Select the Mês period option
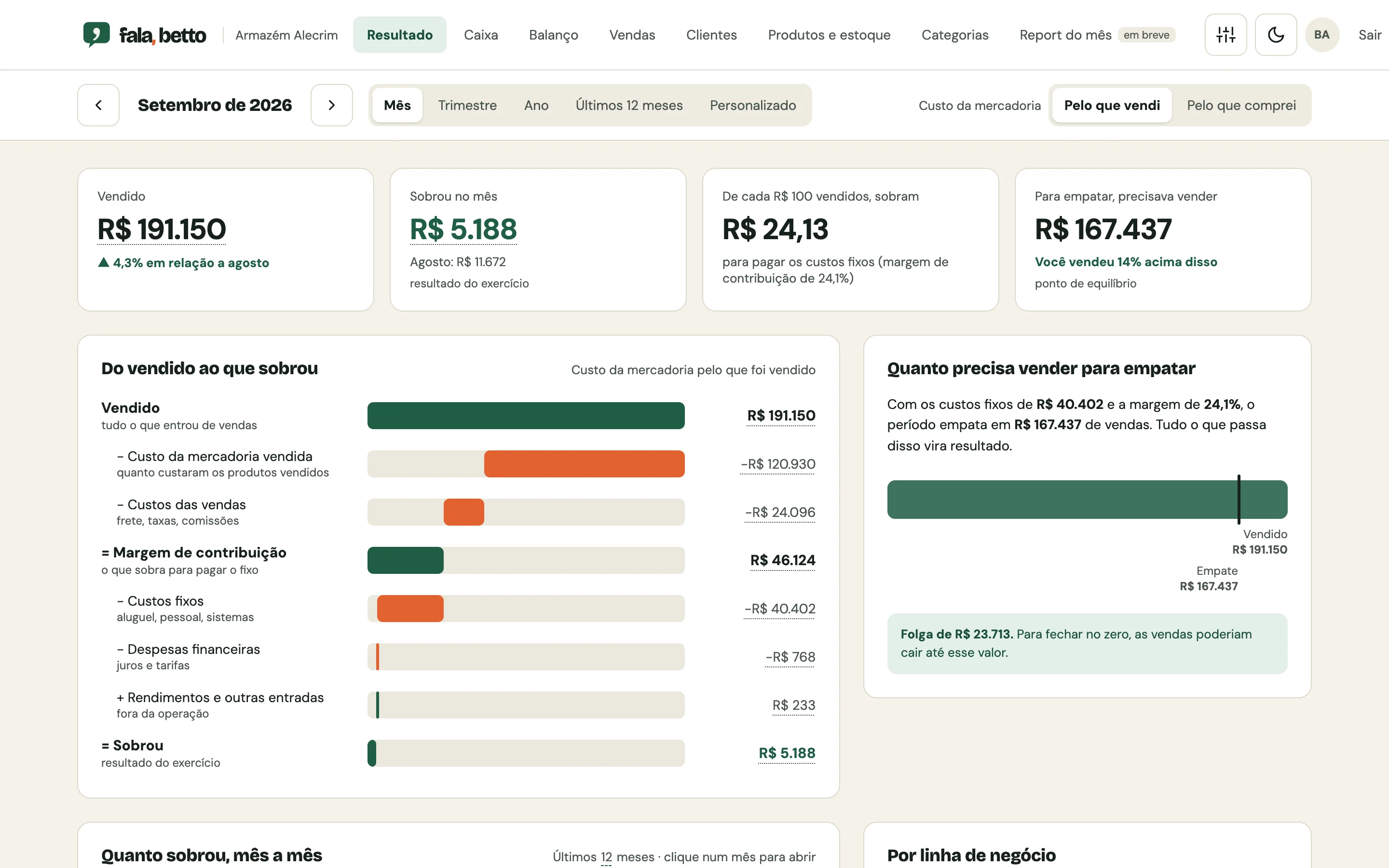The width and height of the screenshot is (1389, 868). (x=397, y=105)
